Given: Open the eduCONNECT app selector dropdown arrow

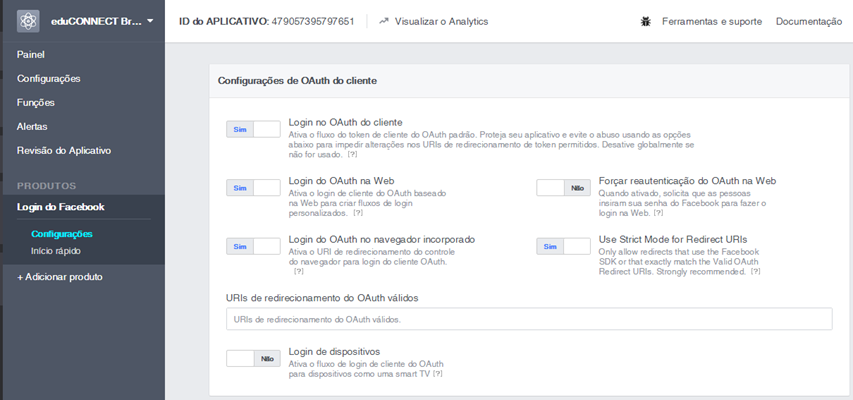Looking at the screenshot, I should [x=150, y=22].
